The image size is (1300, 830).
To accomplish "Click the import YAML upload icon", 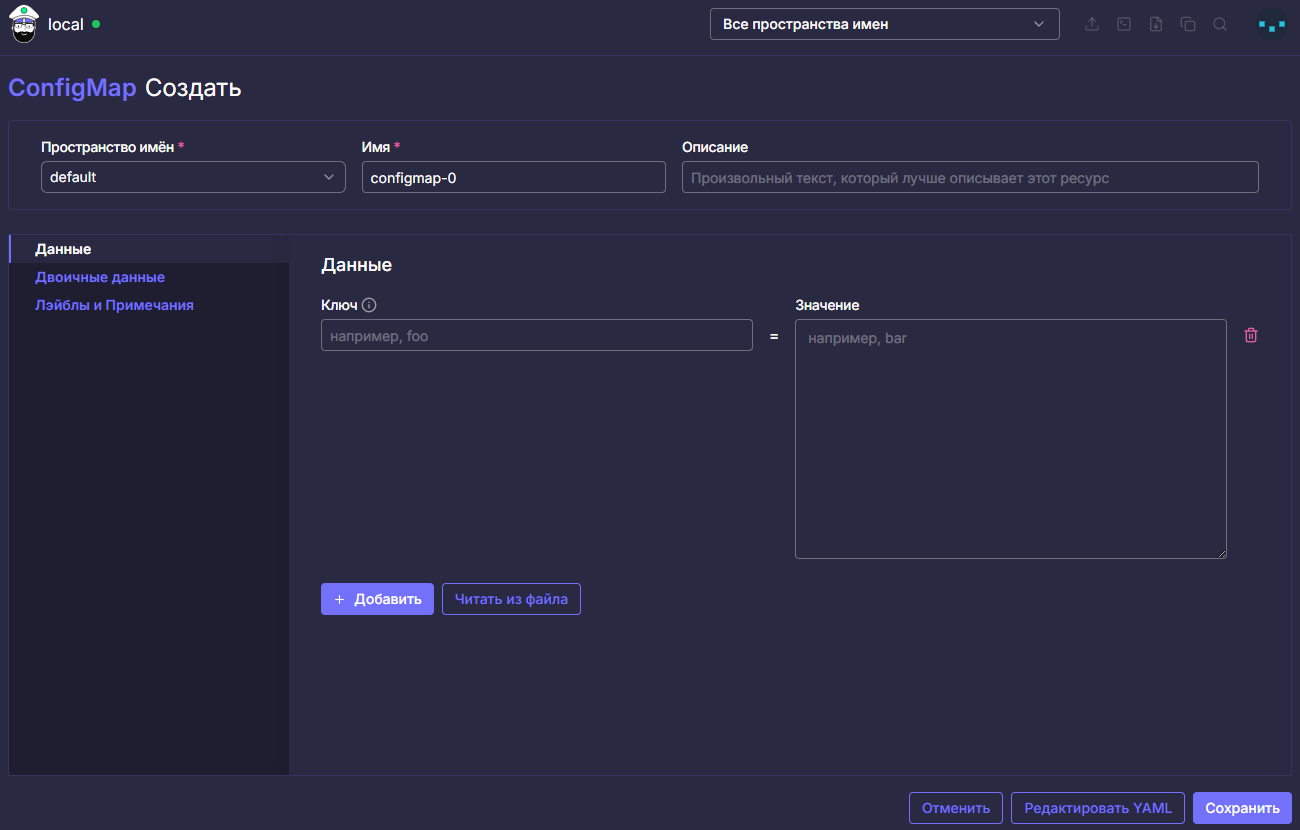I will [1092, 24].
